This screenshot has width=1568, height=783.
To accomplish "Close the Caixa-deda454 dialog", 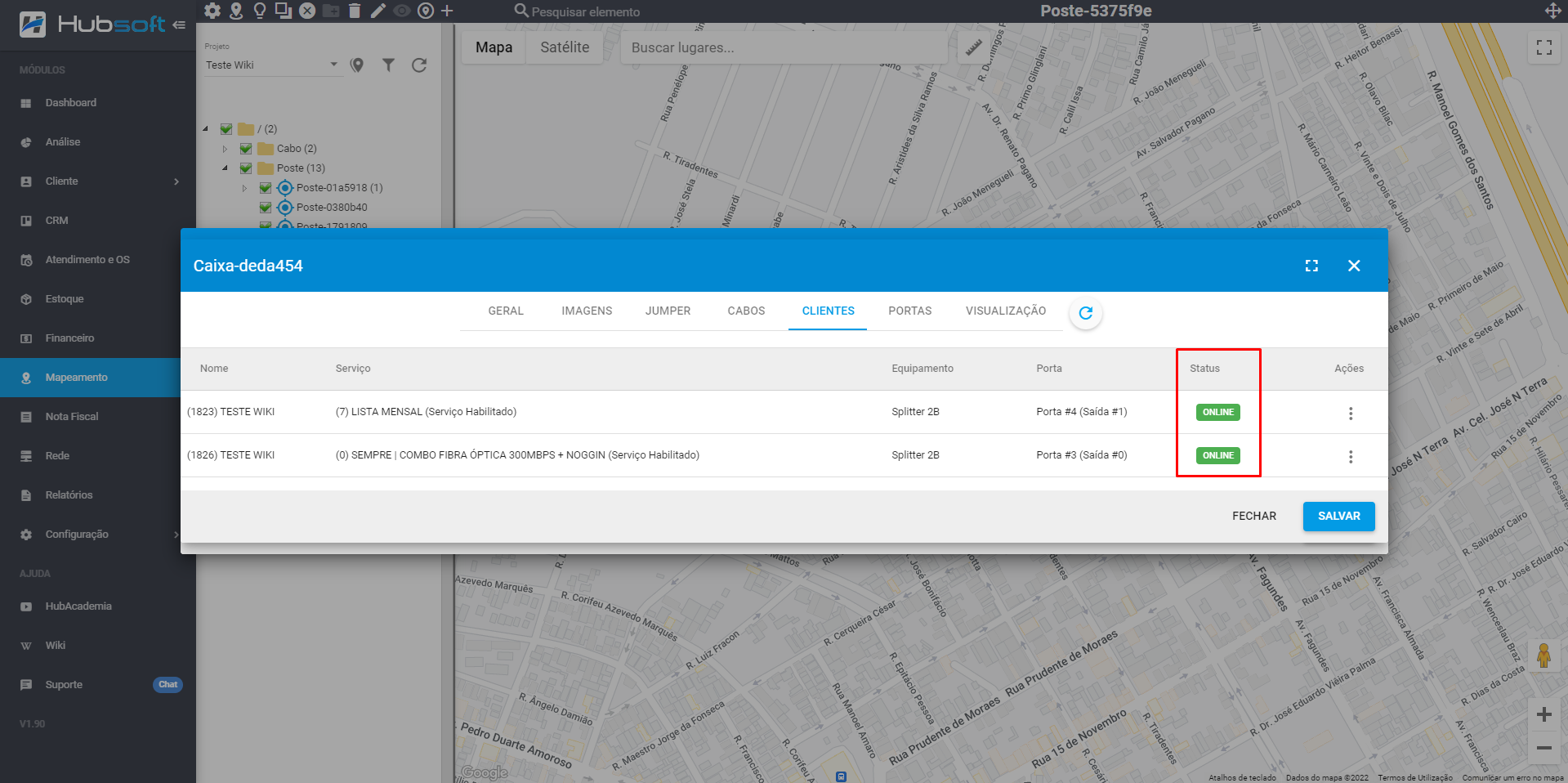I will click(1354, 266).
